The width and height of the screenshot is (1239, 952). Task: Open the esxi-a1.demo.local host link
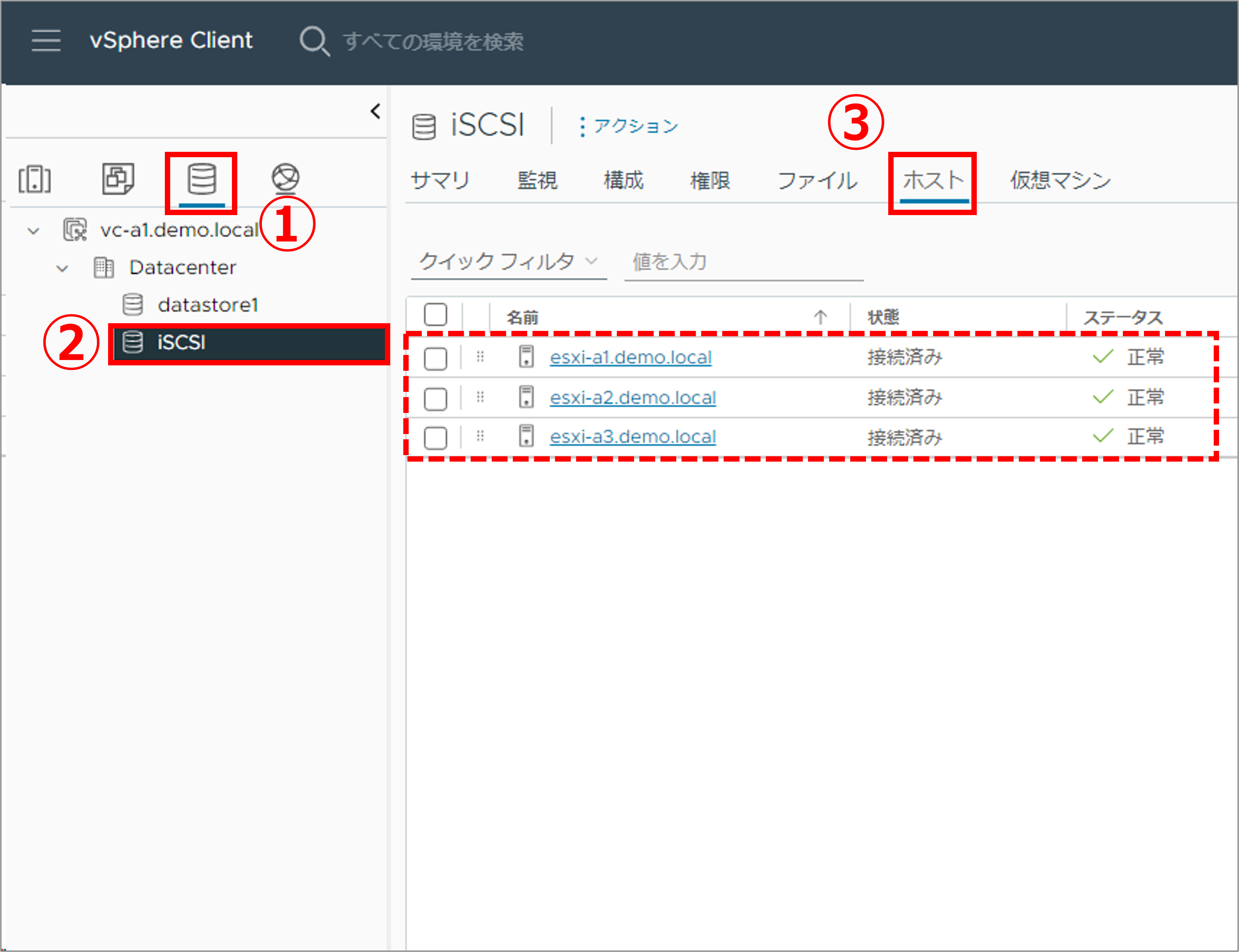pos(631,358)
